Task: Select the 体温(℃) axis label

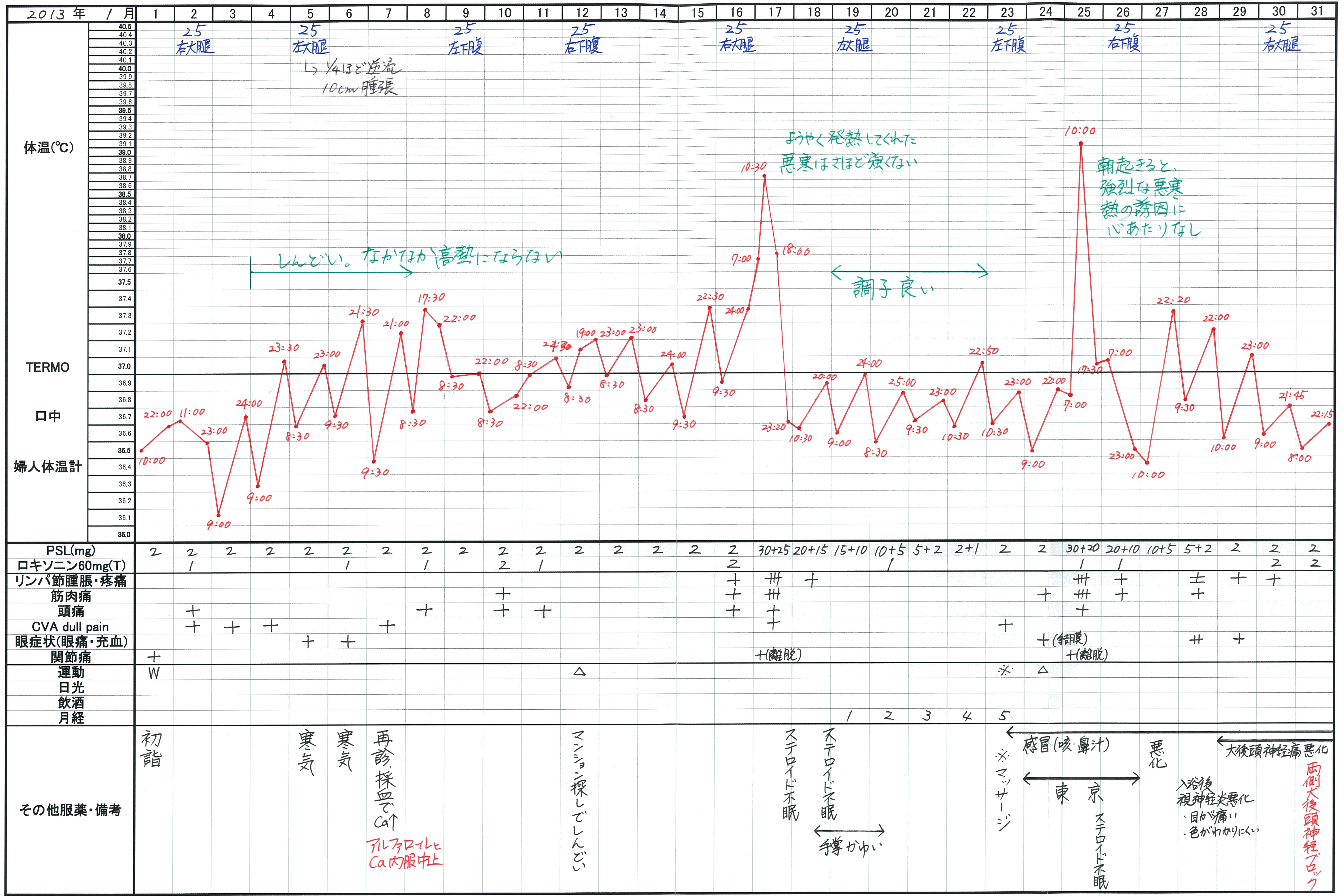Action: click(49, 148)
